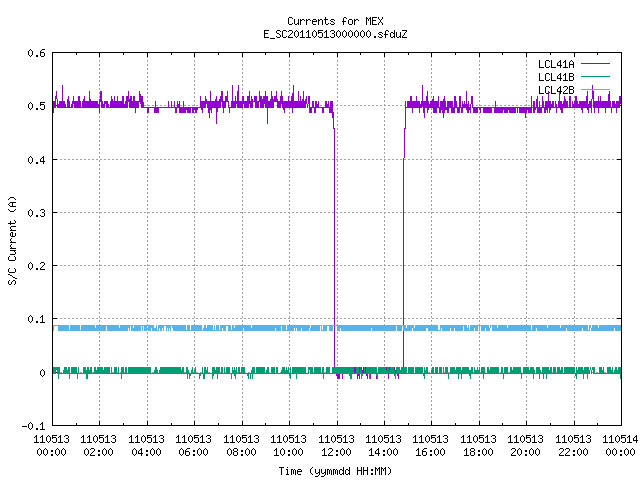Pick the purple LCL41A legend line sample
Image resolution: width=640 pixels, height=480 pixels.
[595, 64]
